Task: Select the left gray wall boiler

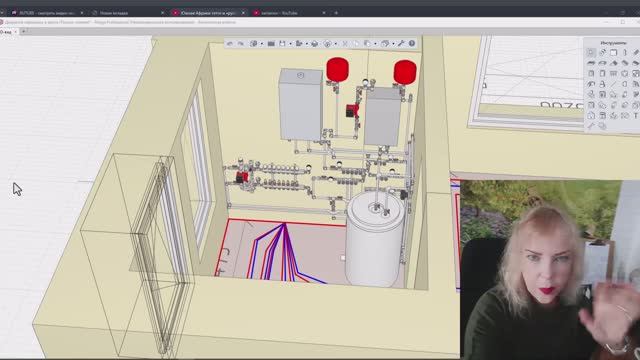Action: point(301,104)
